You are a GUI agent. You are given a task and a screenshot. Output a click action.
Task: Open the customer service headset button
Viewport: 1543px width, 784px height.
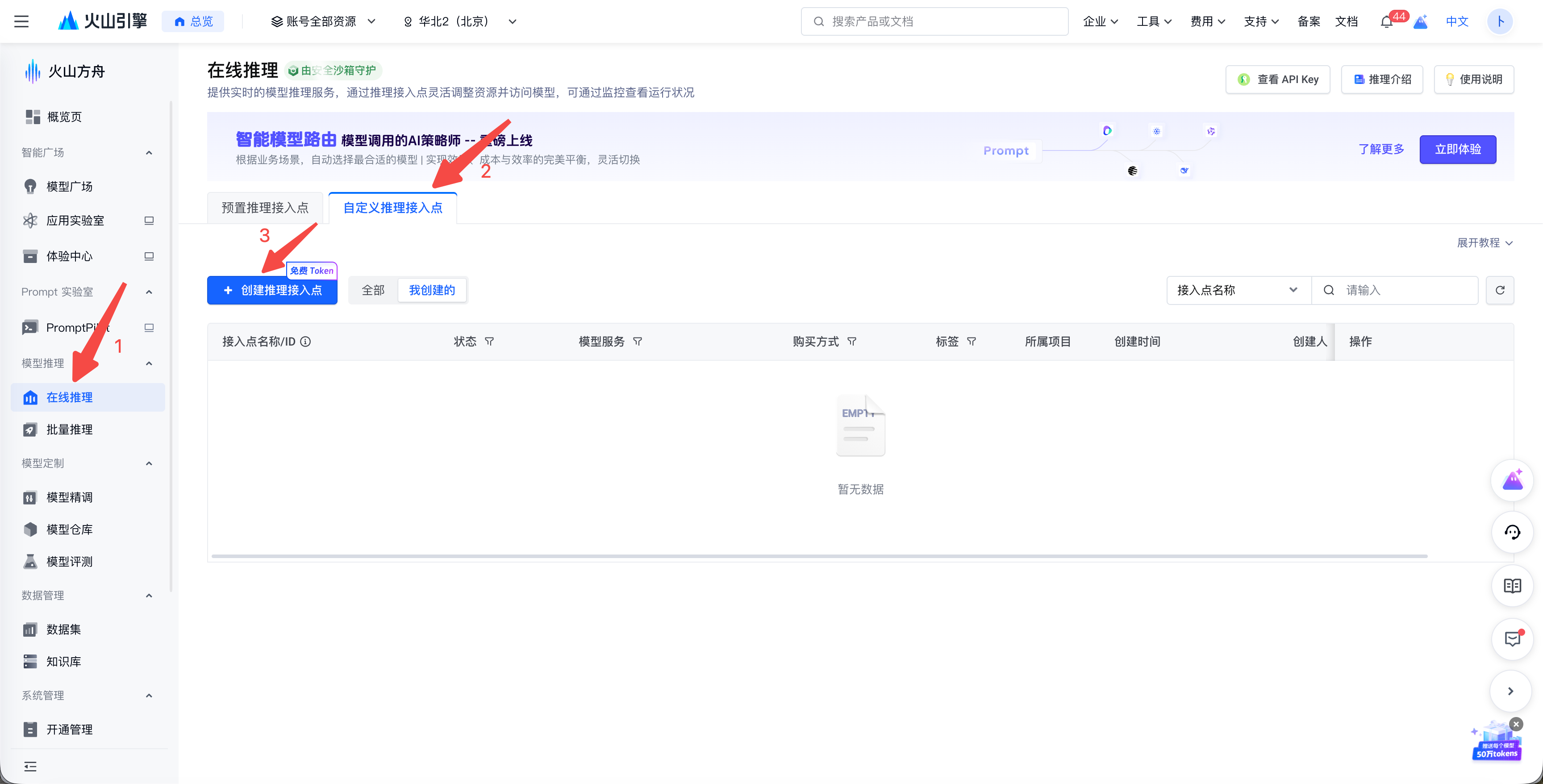pos(1512,532)
